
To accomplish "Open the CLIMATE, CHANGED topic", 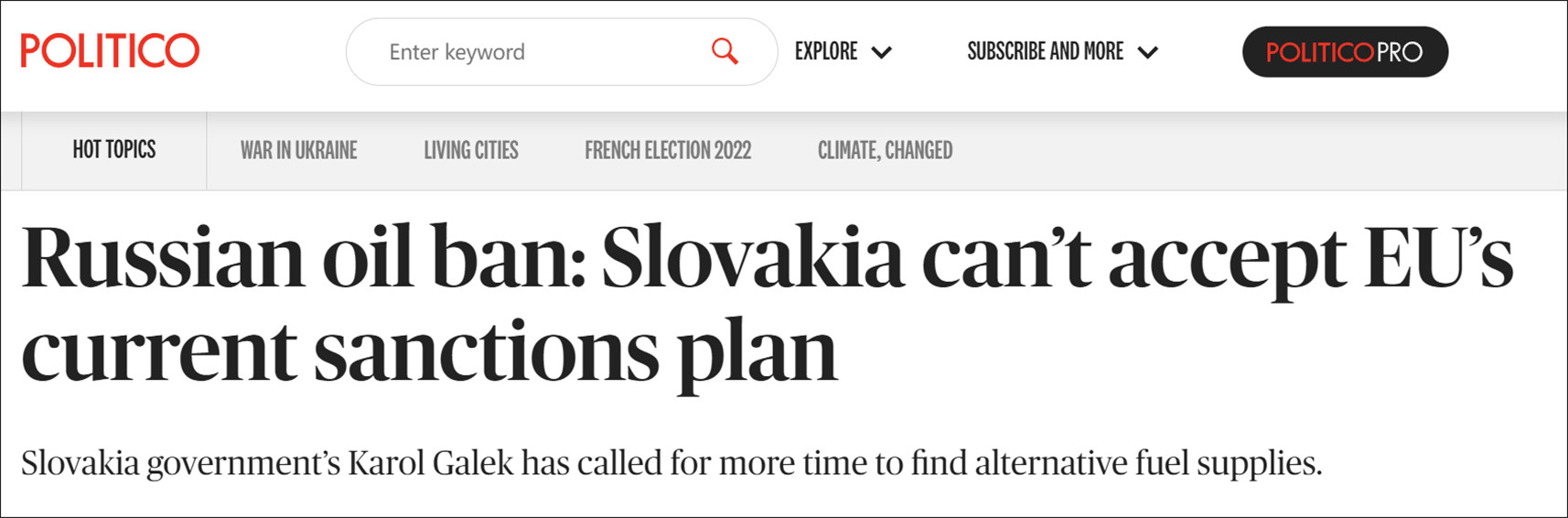I will pyautogui.click(x=885, y=150).
